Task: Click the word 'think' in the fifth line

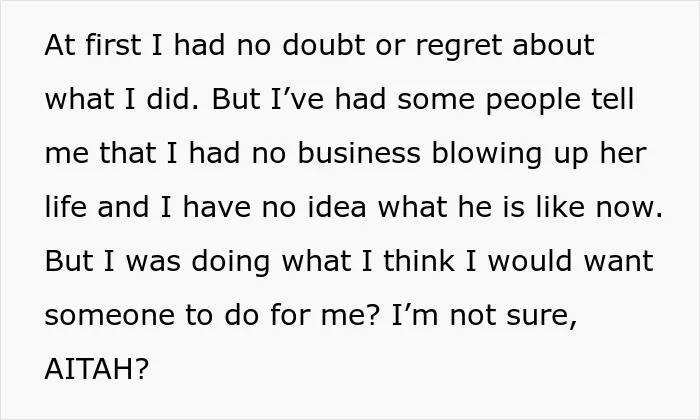Action: tap(419, 261)
